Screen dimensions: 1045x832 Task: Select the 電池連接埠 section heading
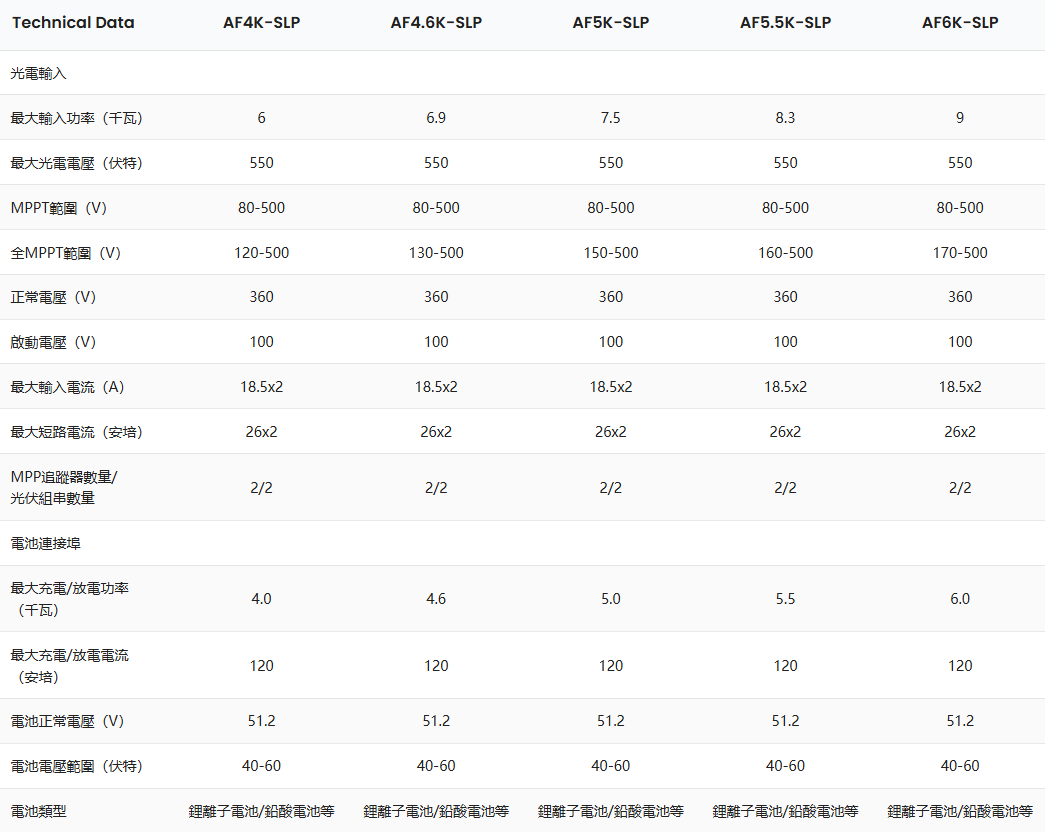point(46,543)
